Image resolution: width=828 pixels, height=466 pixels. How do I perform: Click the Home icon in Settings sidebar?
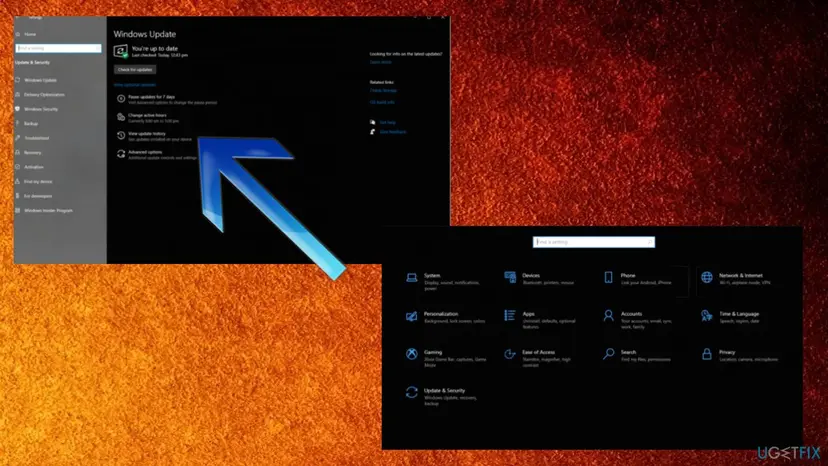17,34
